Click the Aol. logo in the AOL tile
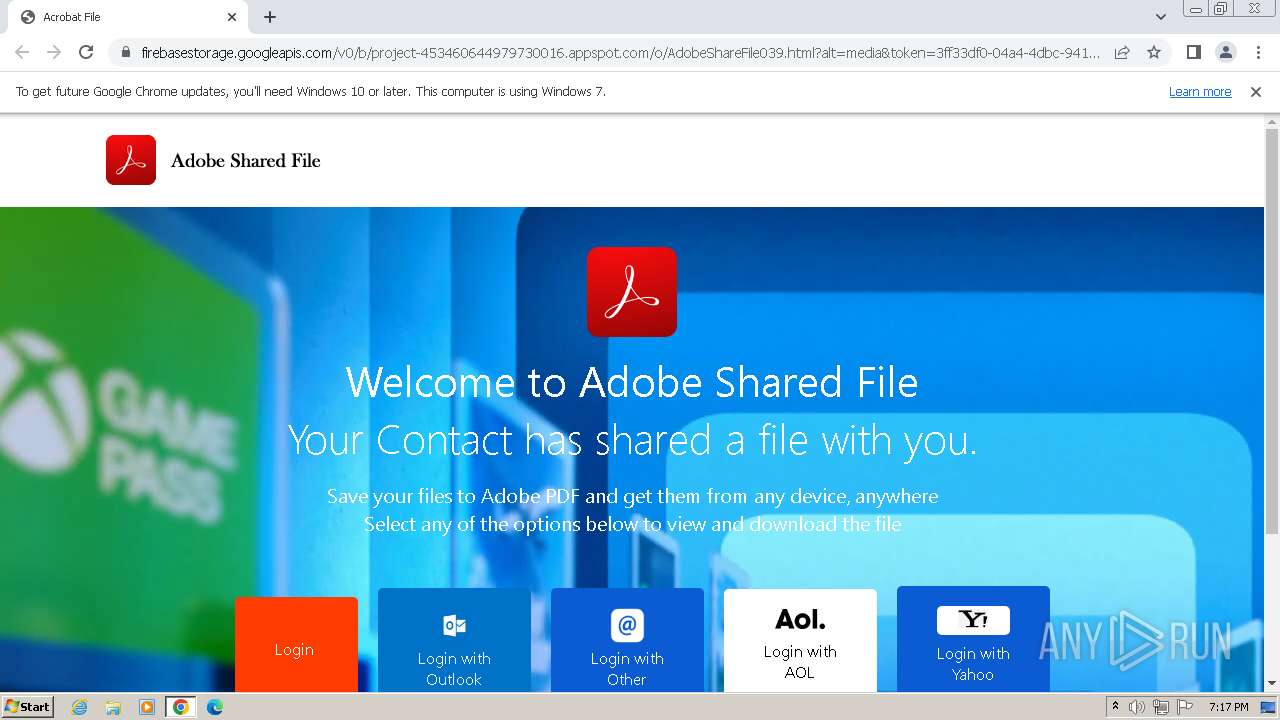The image size is (1280, 720). 800,620
